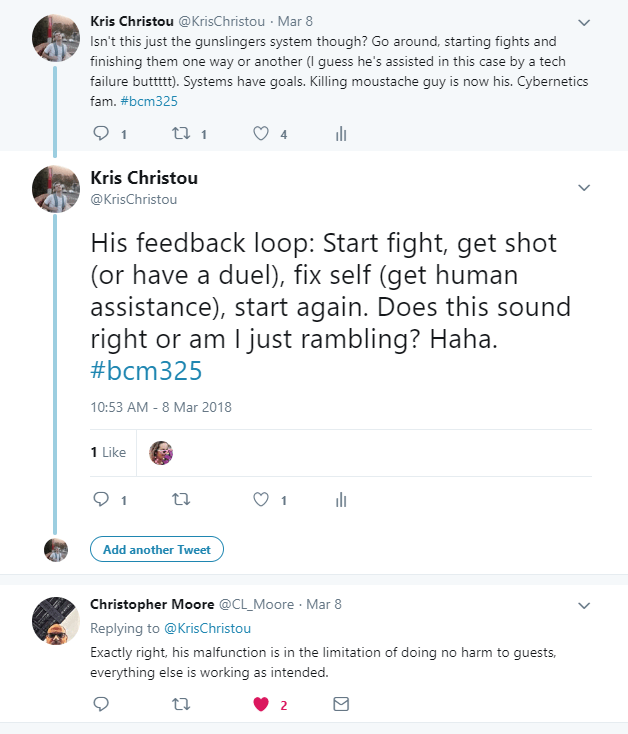Like the feedback loop tweet

[x=262, y=499]
